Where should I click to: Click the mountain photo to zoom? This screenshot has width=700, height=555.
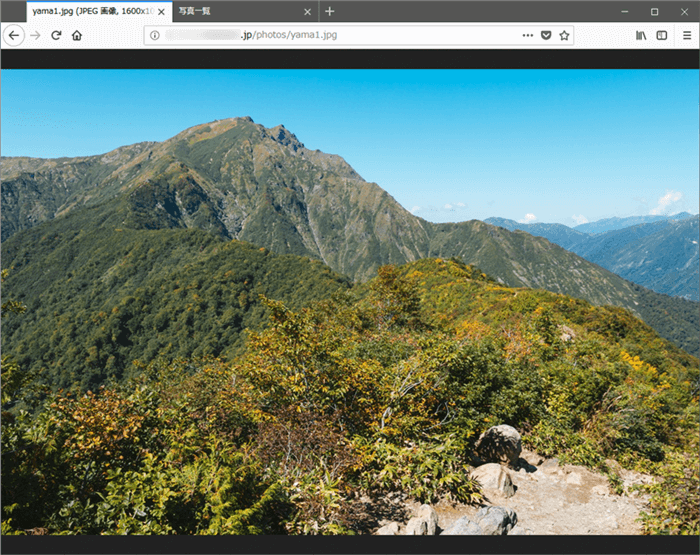[350, 300]
